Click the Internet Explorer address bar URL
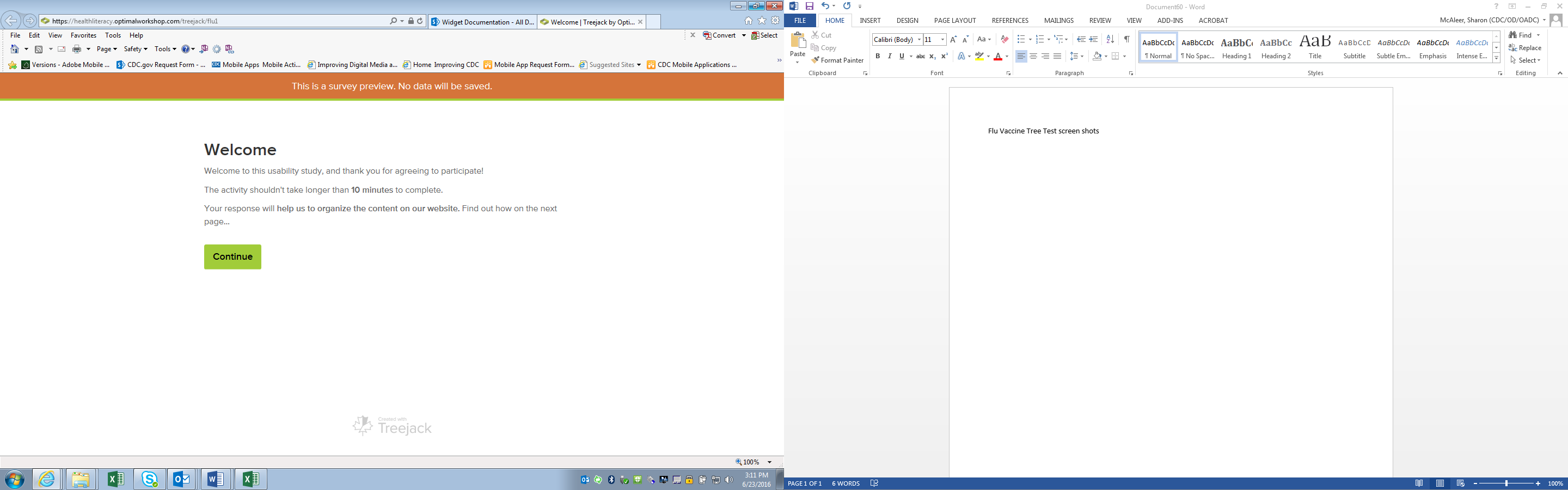The width and height of the screenshot is (1568, 490). (x=134, y=21)
